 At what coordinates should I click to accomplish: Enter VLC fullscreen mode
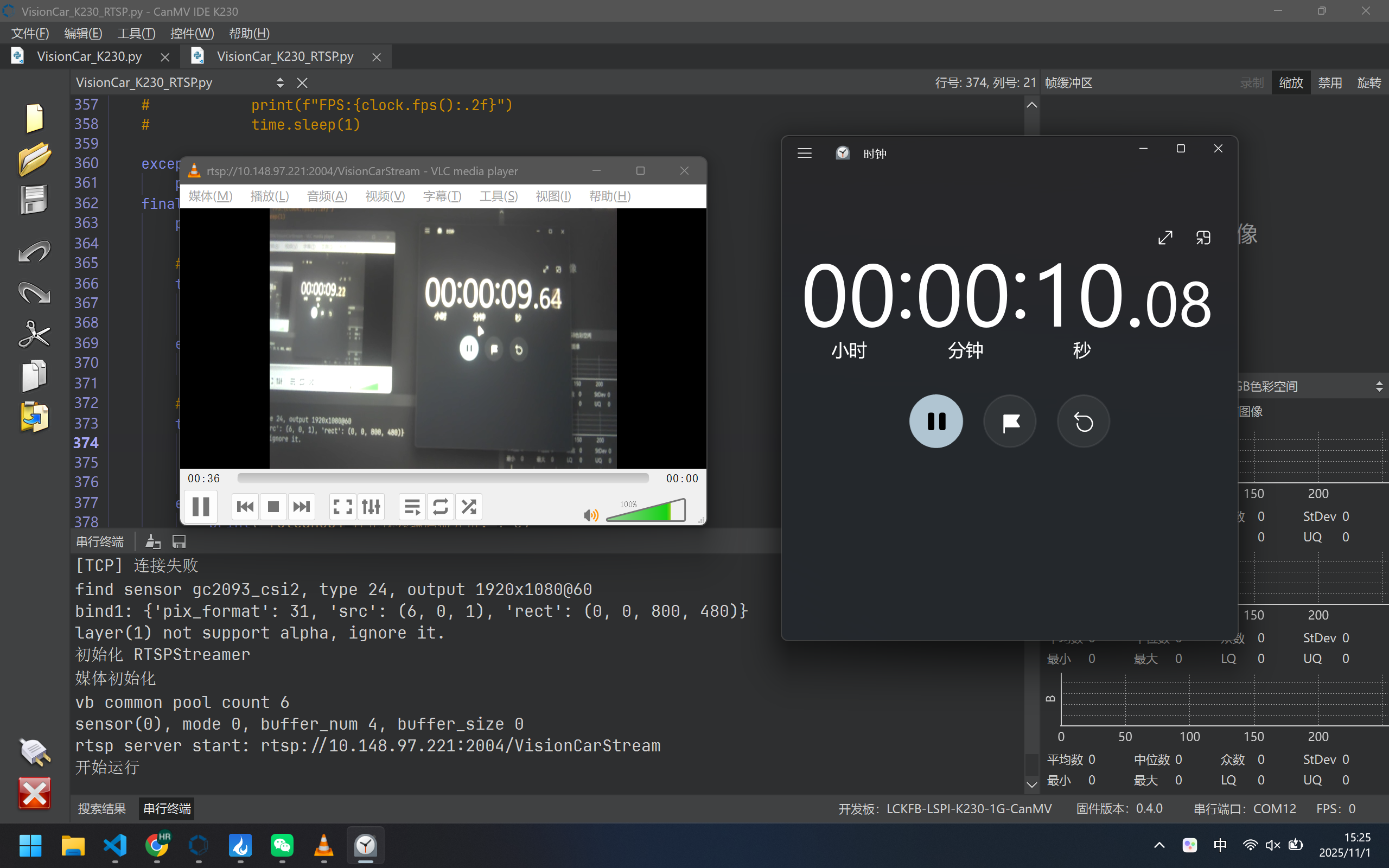pyautogui.click(x=343, y=506)
